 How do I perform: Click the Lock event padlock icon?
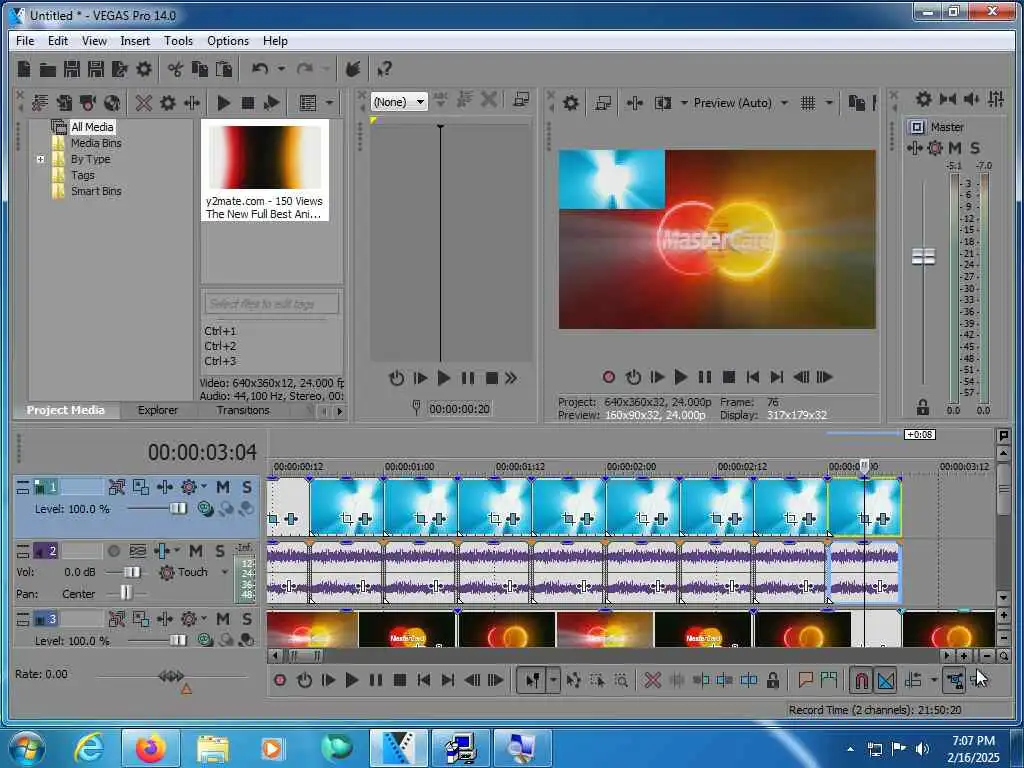[773, 680]
